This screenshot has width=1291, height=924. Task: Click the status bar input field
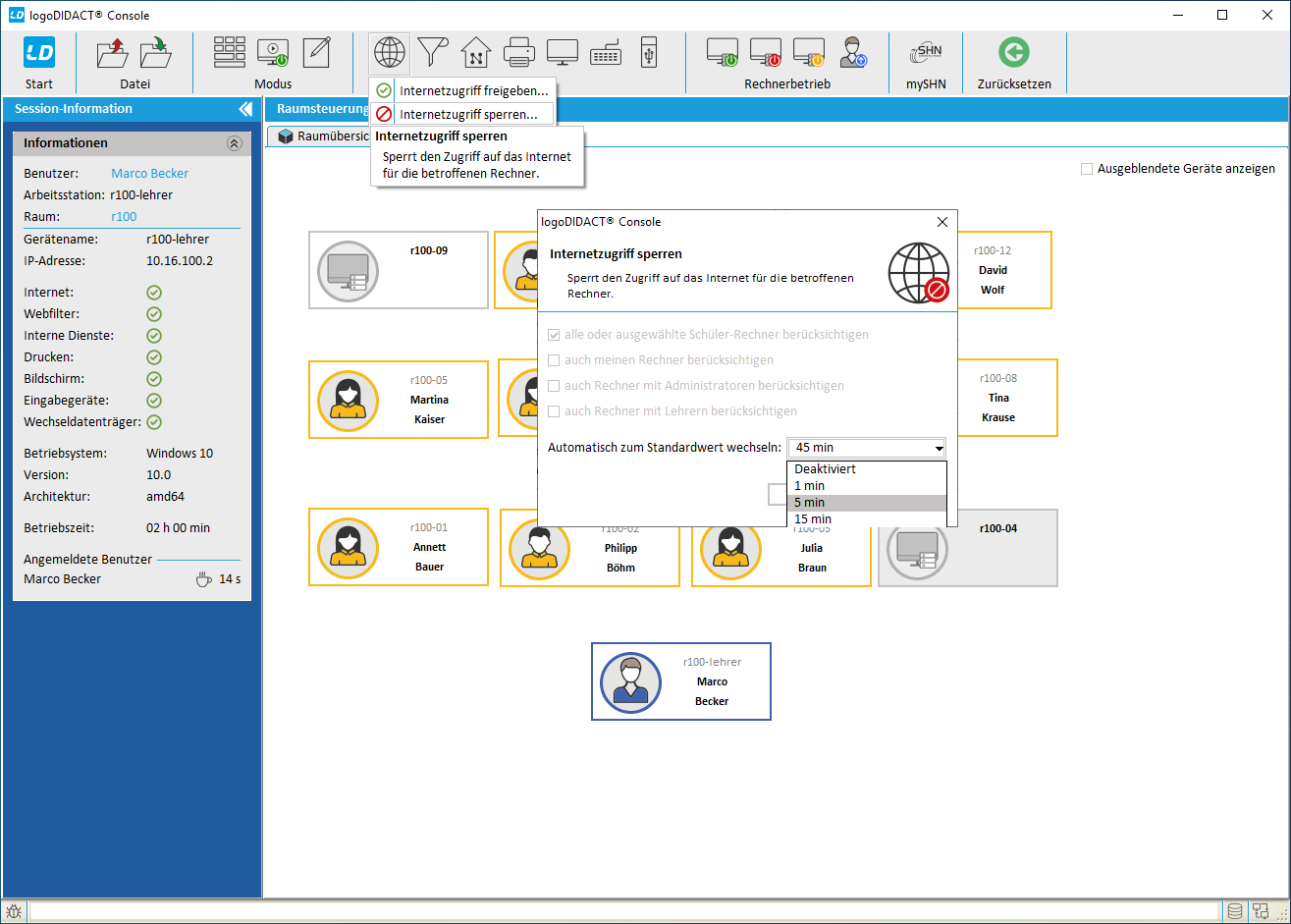coord(624,912)
